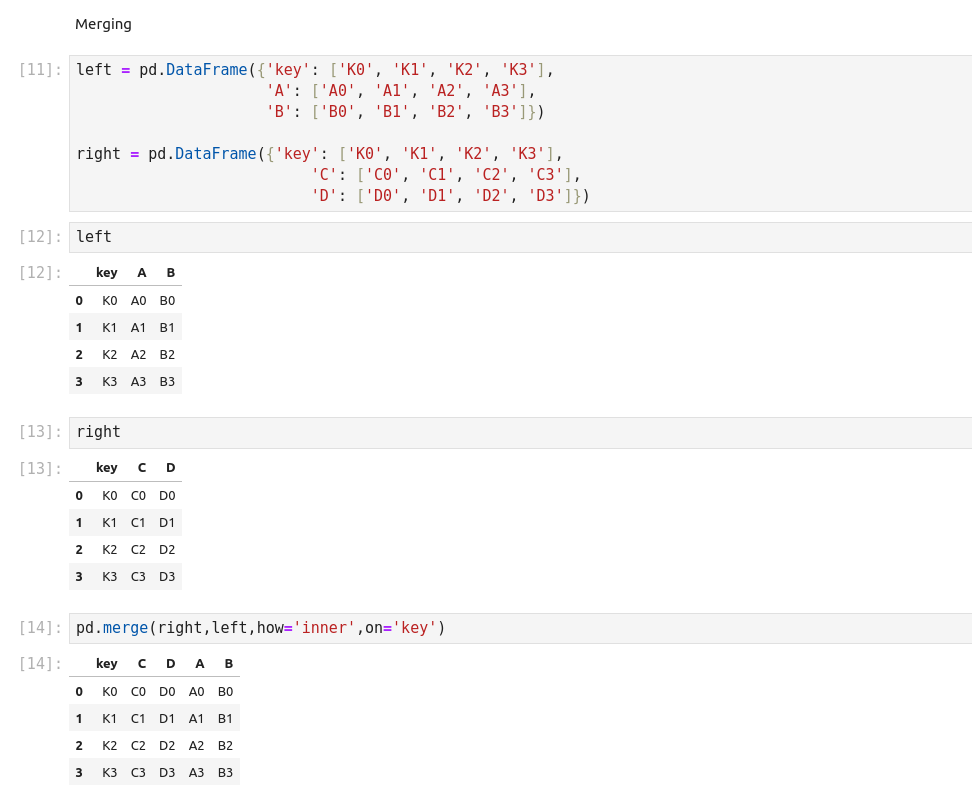Click column header B in left table output
This screenshot has height=801, width=972.
pos(170,273)
